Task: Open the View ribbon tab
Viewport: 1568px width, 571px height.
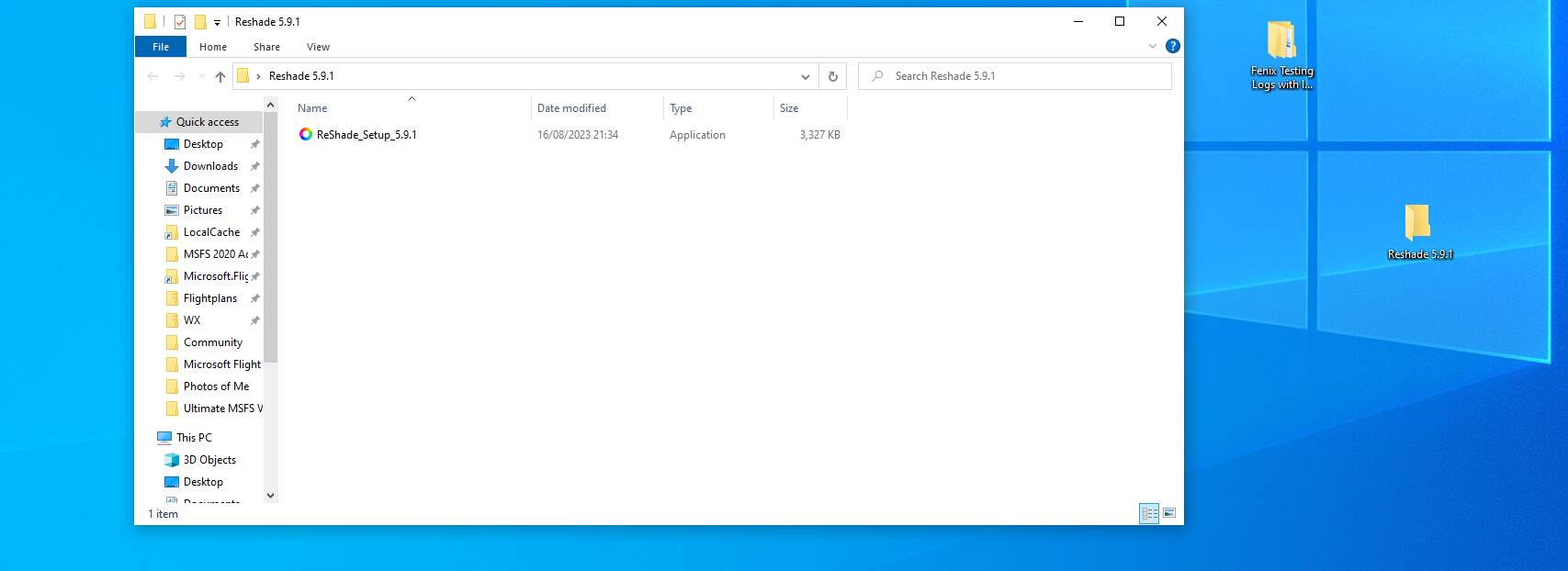Action: [x=318, y=47]
